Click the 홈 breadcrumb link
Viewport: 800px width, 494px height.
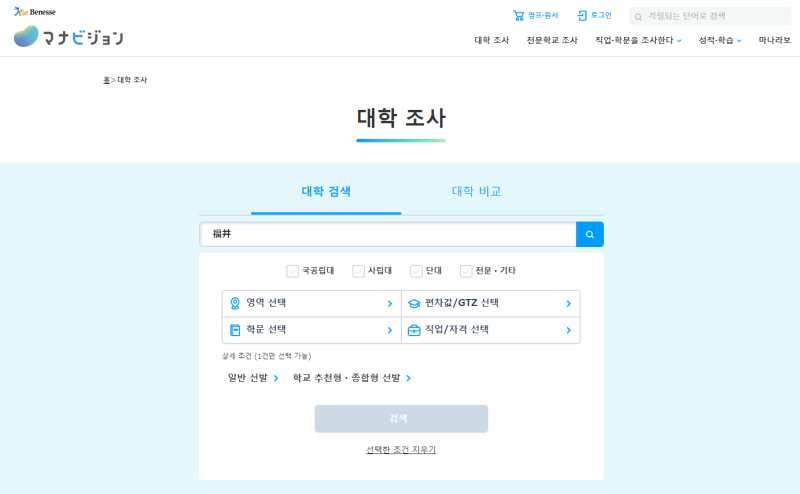106,80
